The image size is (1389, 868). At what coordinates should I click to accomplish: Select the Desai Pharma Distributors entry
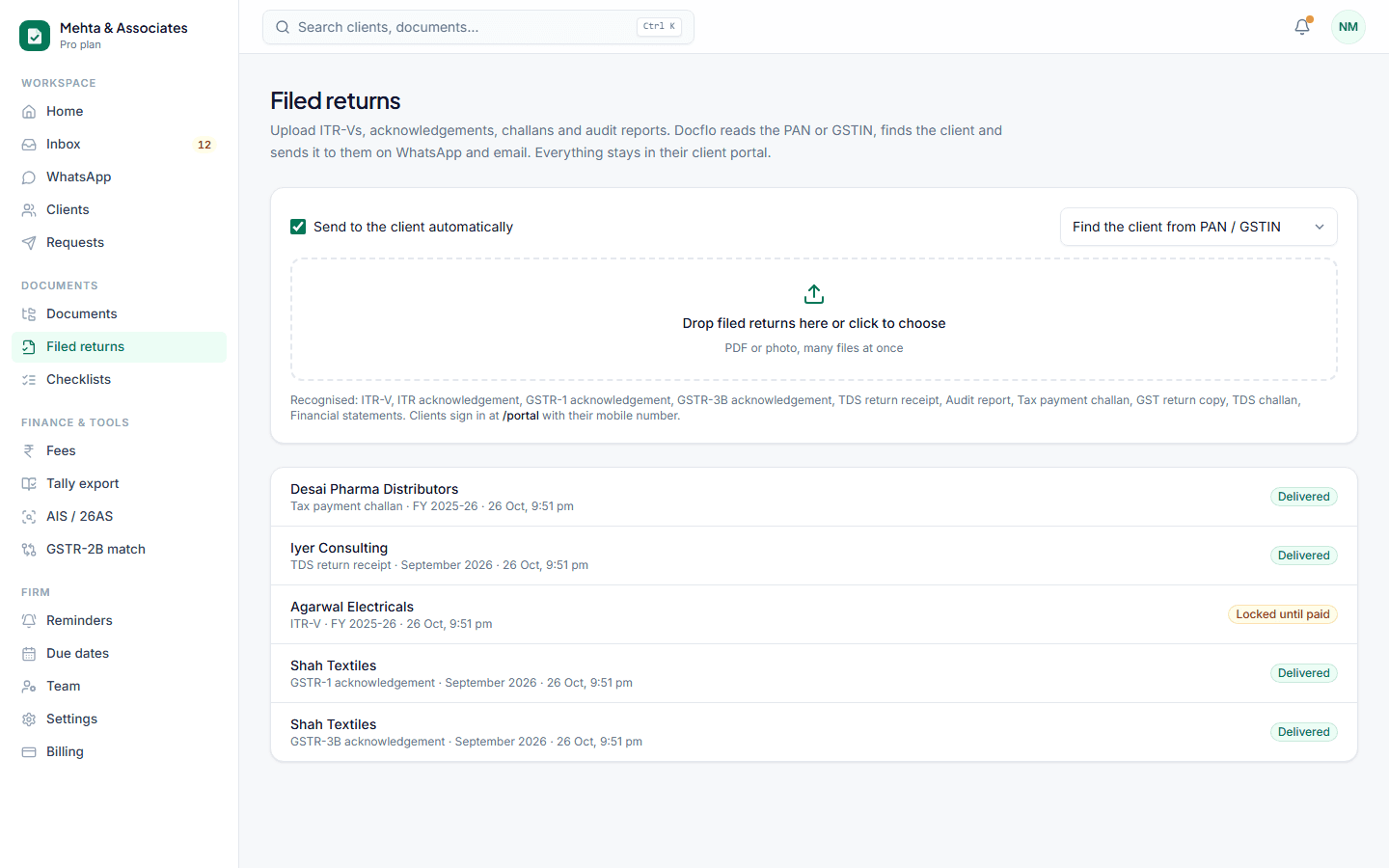pos(814,497)
